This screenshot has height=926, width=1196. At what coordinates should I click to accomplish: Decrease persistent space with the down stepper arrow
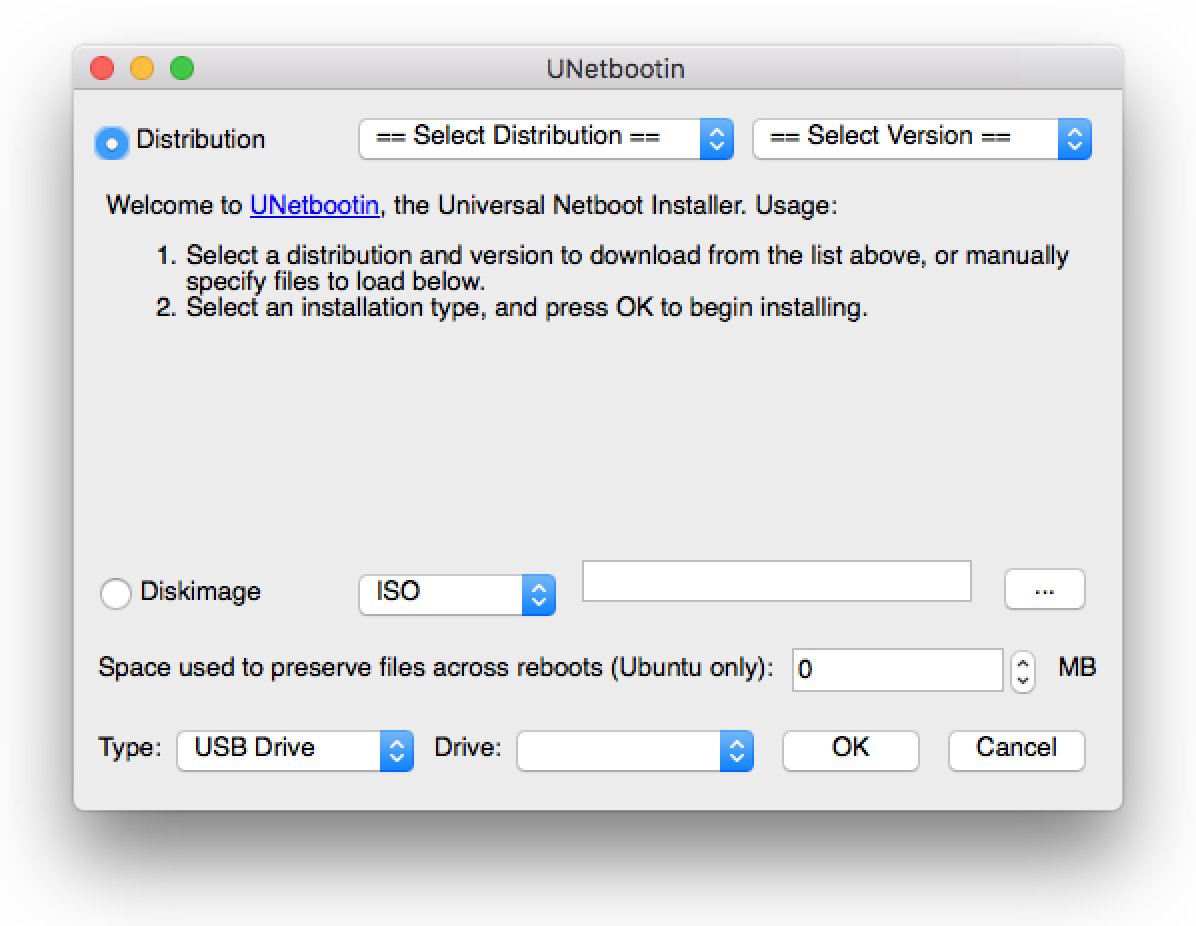pos(1023,681)
